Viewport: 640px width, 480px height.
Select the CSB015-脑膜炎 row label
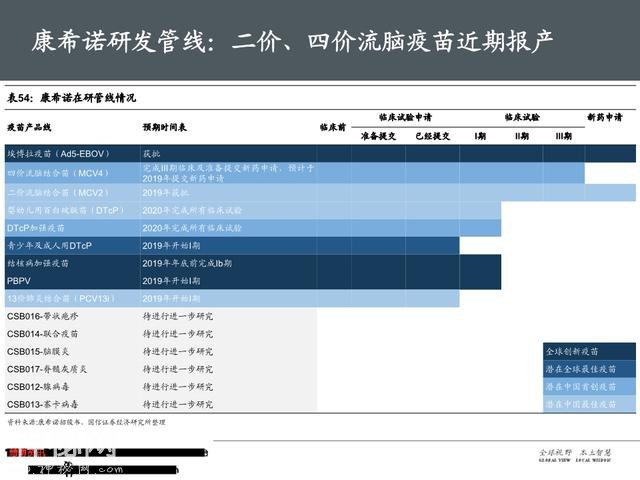coord(38,351)
